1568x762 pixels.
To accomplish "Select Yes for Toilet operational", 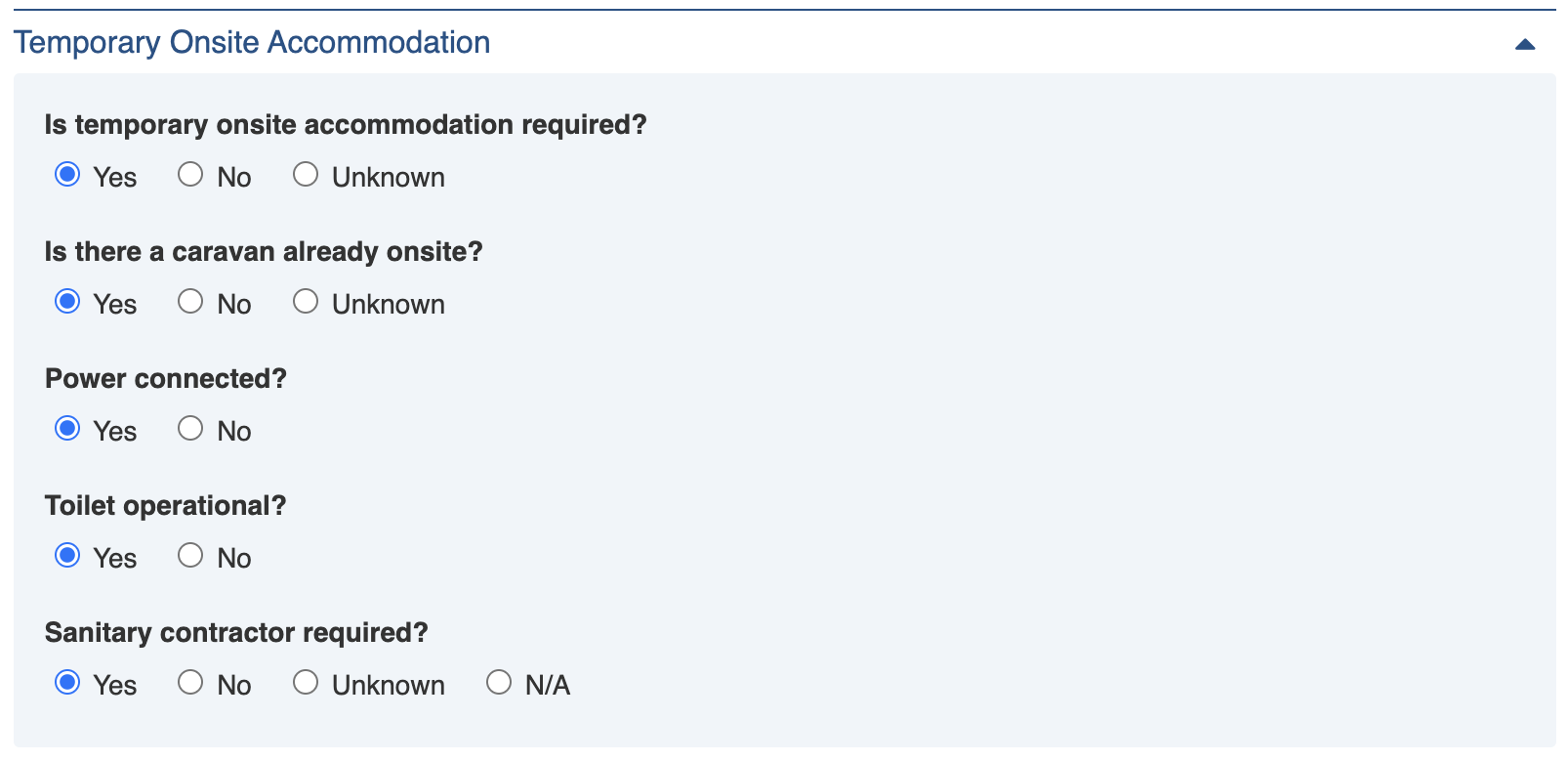I will point(67,556).
